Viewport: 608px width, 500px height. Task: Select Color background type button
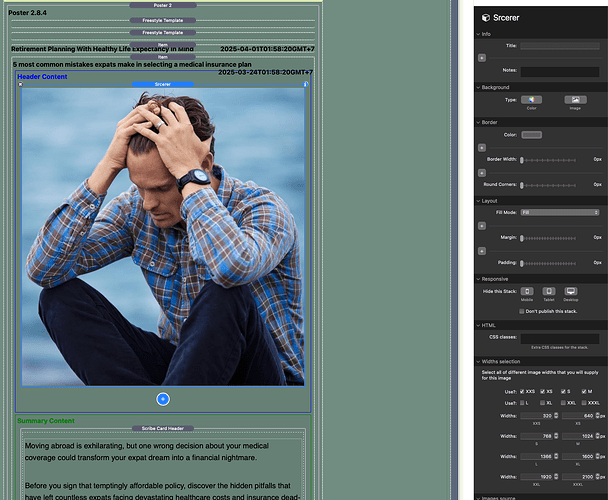[531, 100]
